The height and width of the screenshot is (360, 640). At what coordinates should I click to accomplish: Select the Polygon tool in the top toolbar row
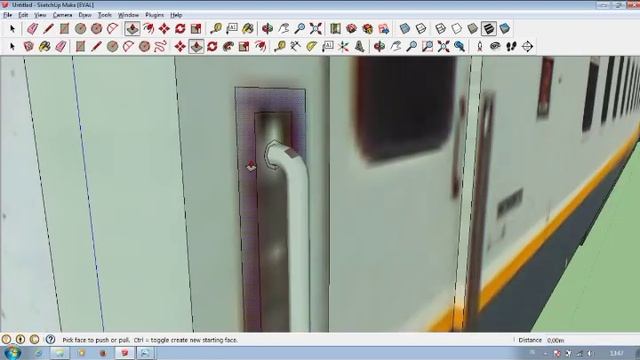point(96,29)
